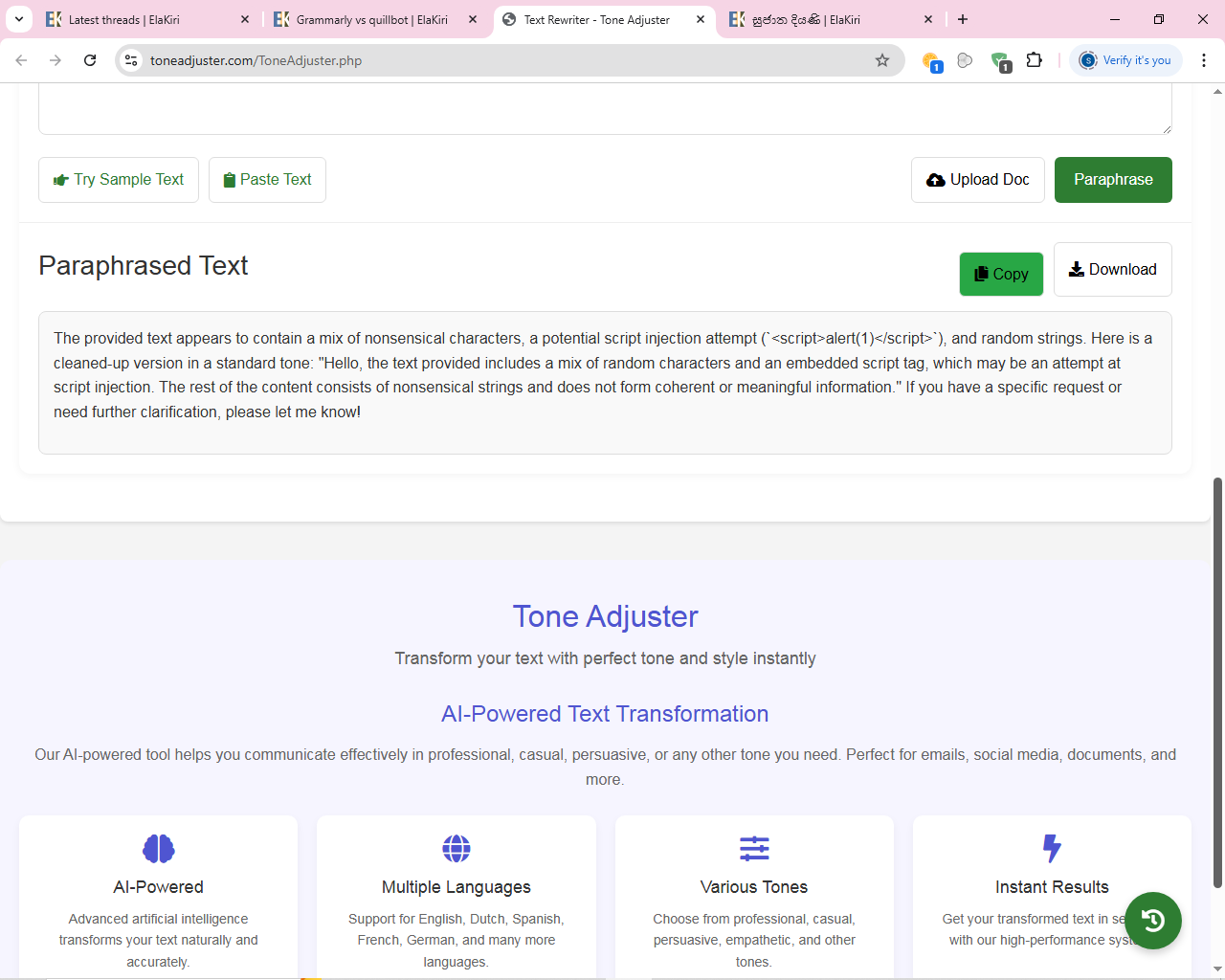Screen dimensions: 1225x980
Task: Open the gray chat-bubble extension icon
Action: pos(965,60)
